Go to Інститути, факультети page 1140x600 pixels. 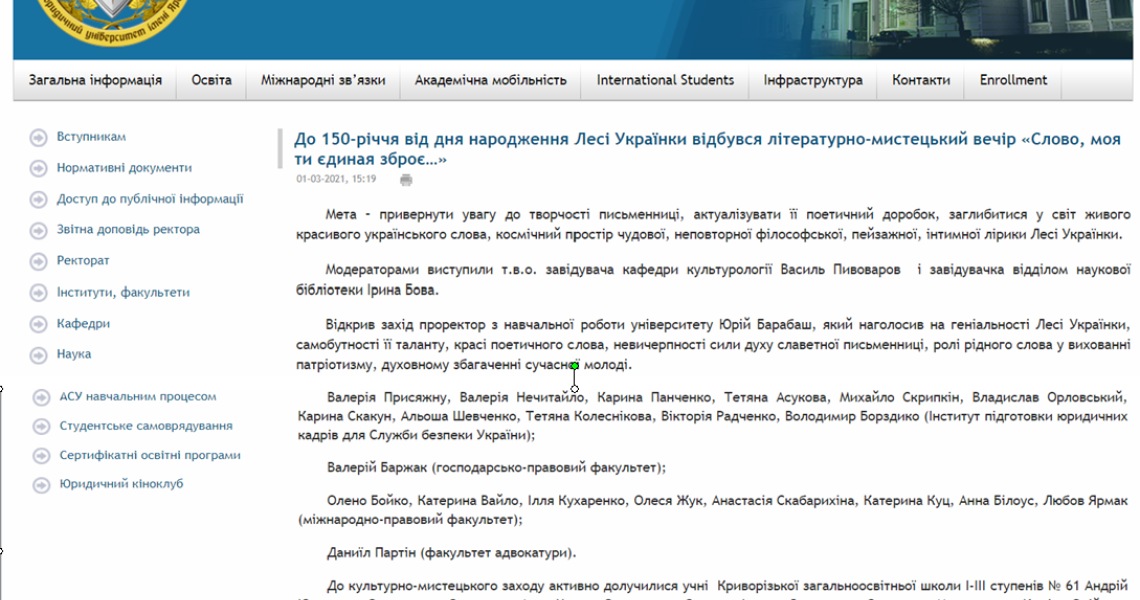point(123,292)
